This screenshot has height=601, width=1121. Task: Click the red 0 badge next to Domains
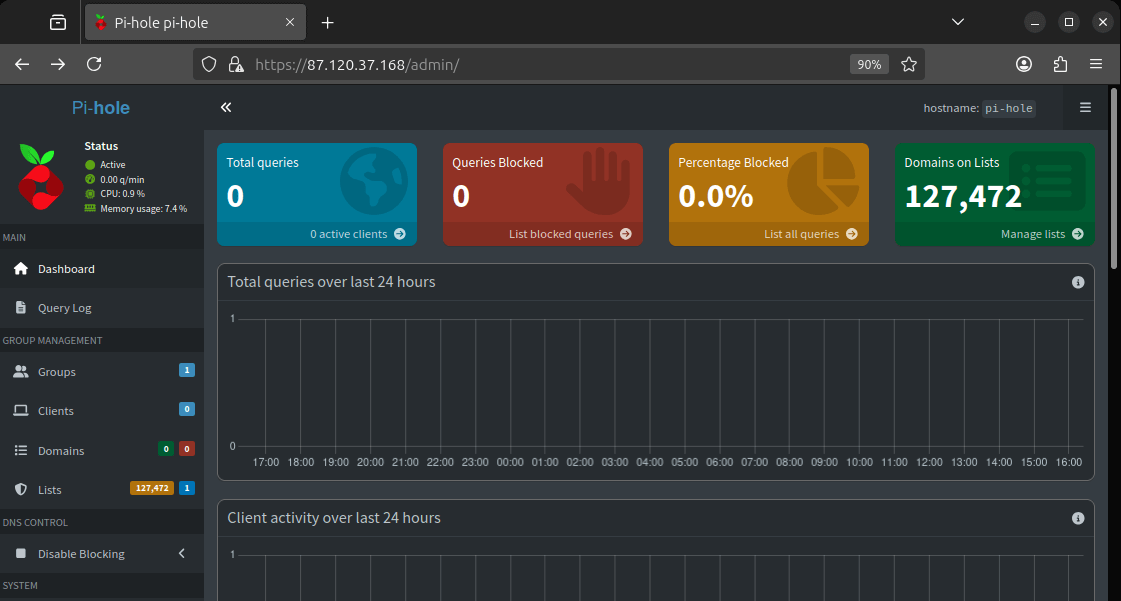click(187, 449)
